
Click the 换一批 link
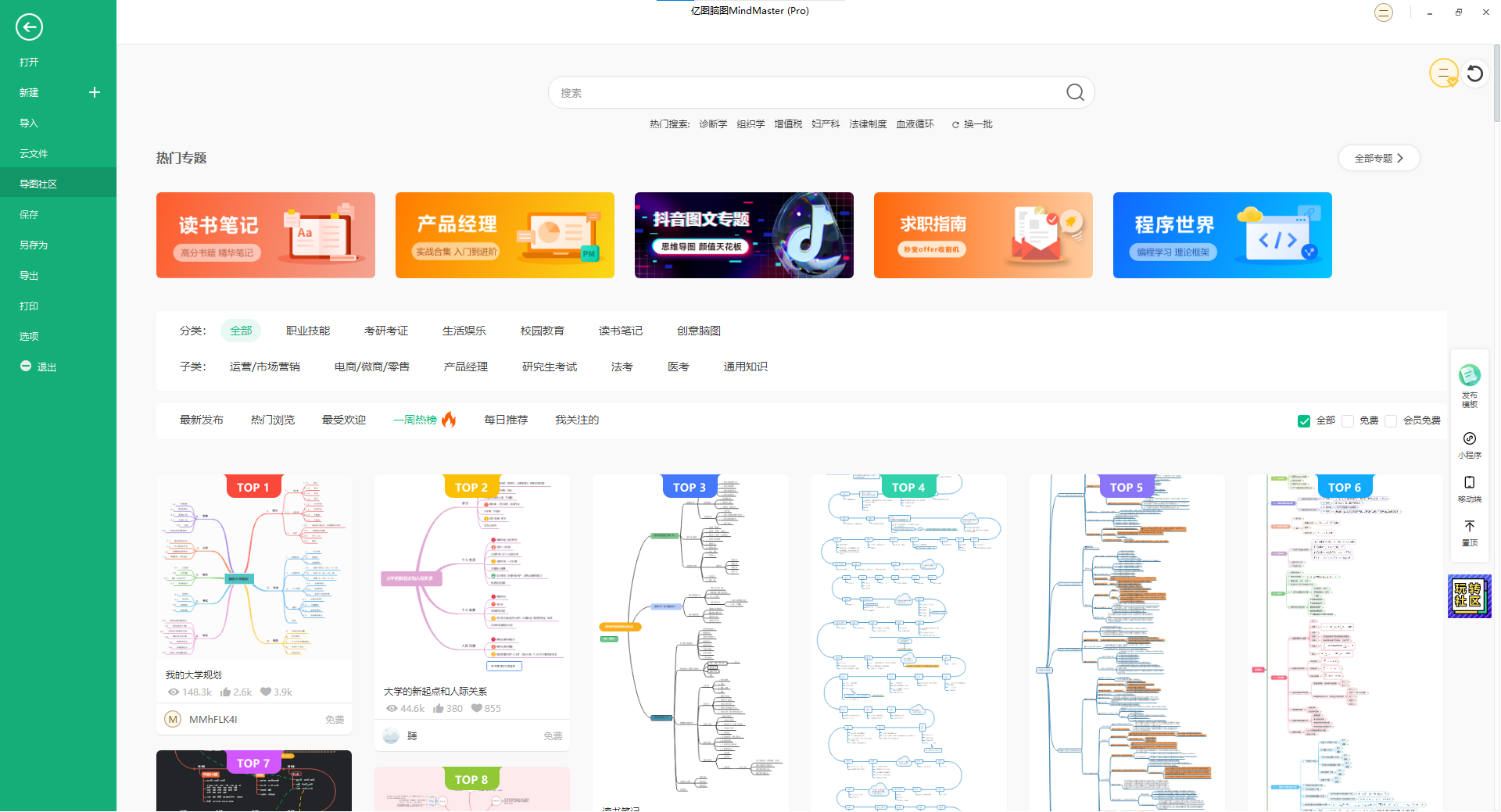(x=978, y=124)
